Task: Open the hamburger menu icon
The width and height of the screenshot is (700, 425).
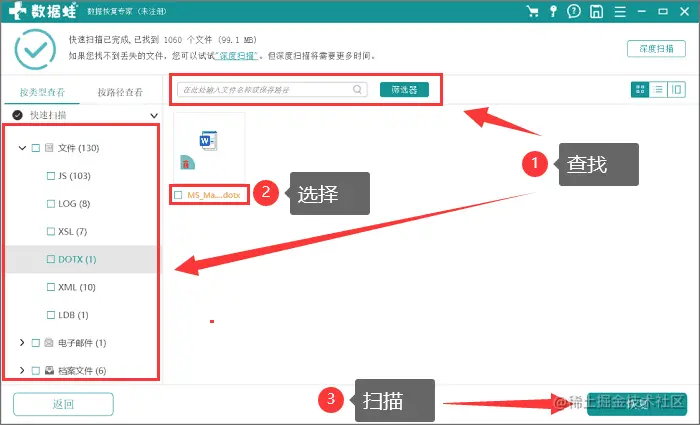Action: coord(620,12)
